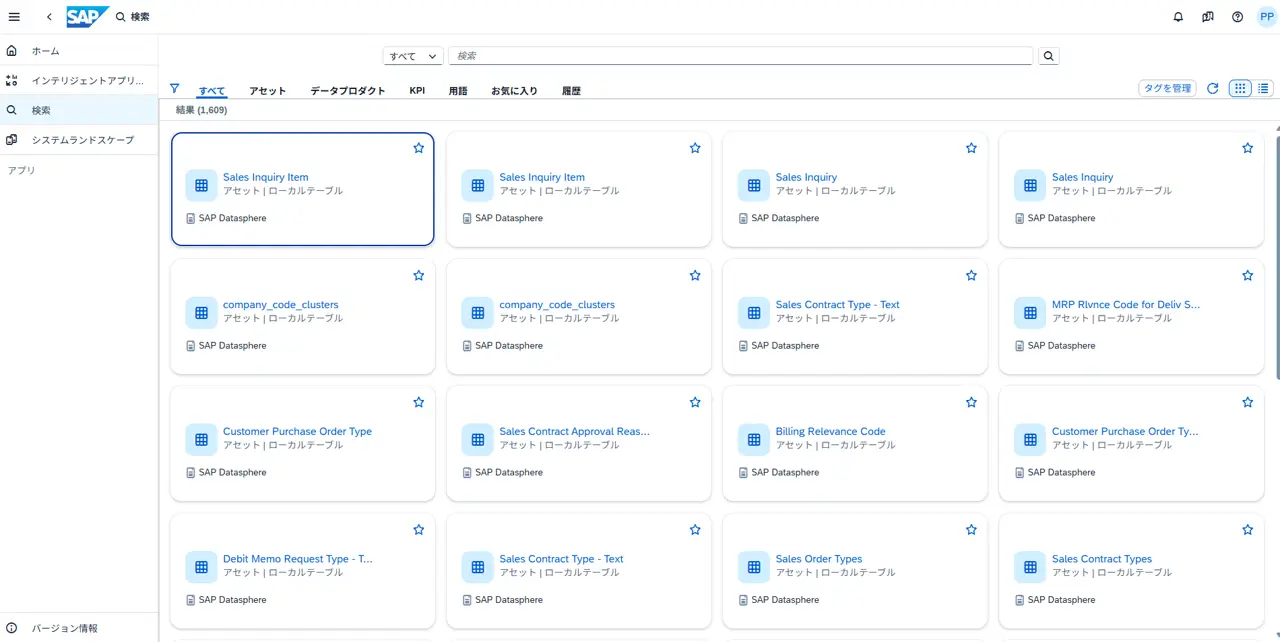Open the notifications bell icon
Image resolution: width=1280 pixels, height=642 pixels.
pyautogui.click(x=1178, y=17)
